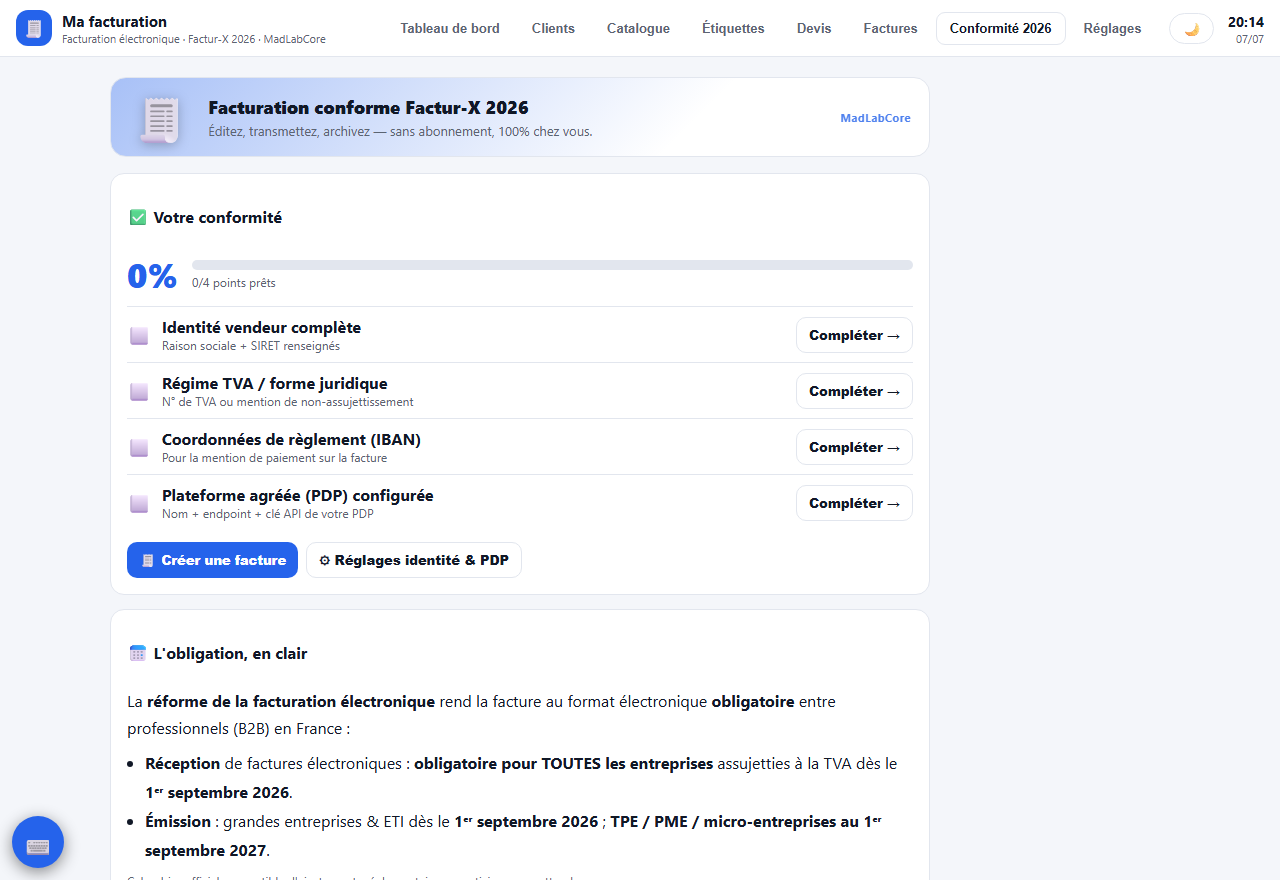Click the Identité vendeur complète label
1280x880 pixels.
(x=261, y=327)
